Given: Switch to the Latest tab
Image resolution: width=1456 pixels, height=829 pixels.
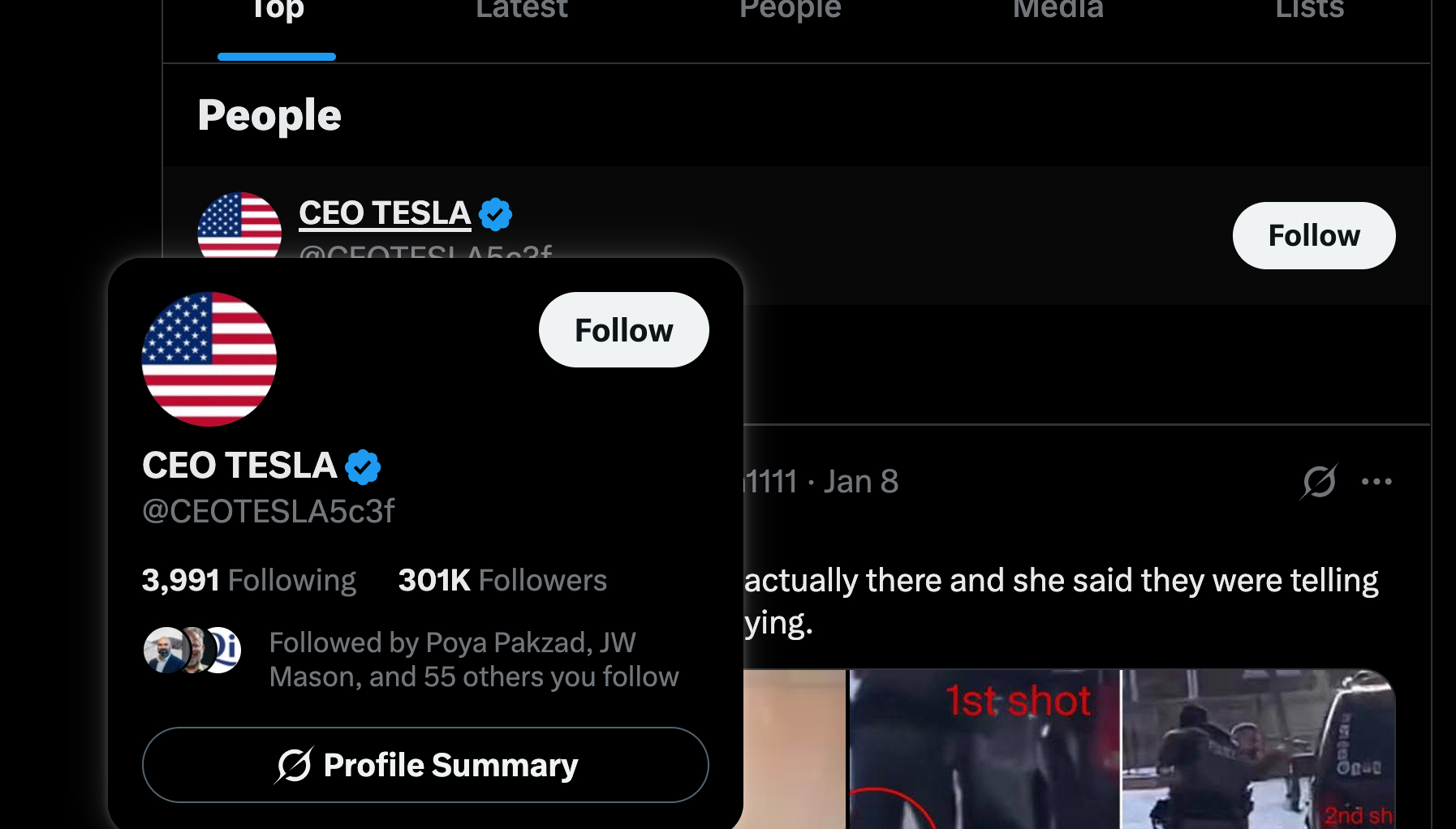Looking at the screenshot, I should pyautogui.click(x=522, y=11).
